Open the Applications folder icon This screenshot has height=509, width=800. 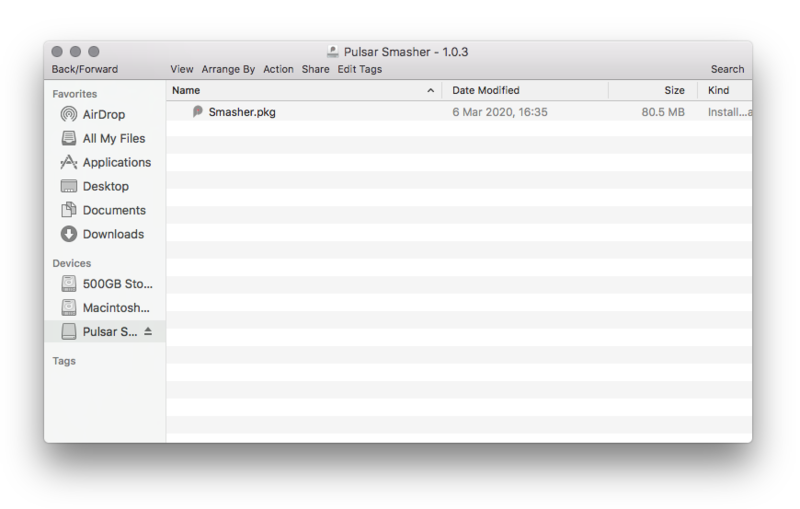tap(68, 162)
